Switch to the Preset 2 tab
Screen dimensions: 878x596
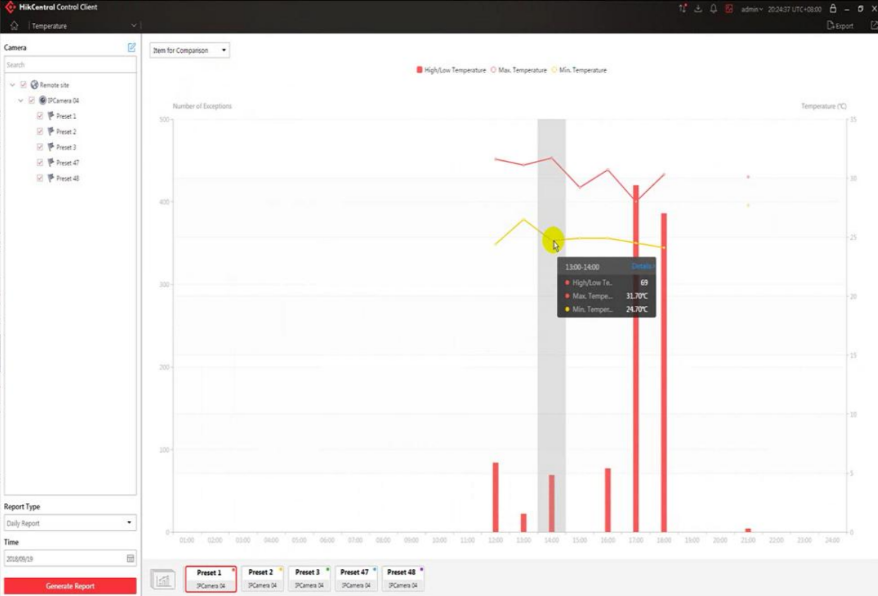point(261,578)
